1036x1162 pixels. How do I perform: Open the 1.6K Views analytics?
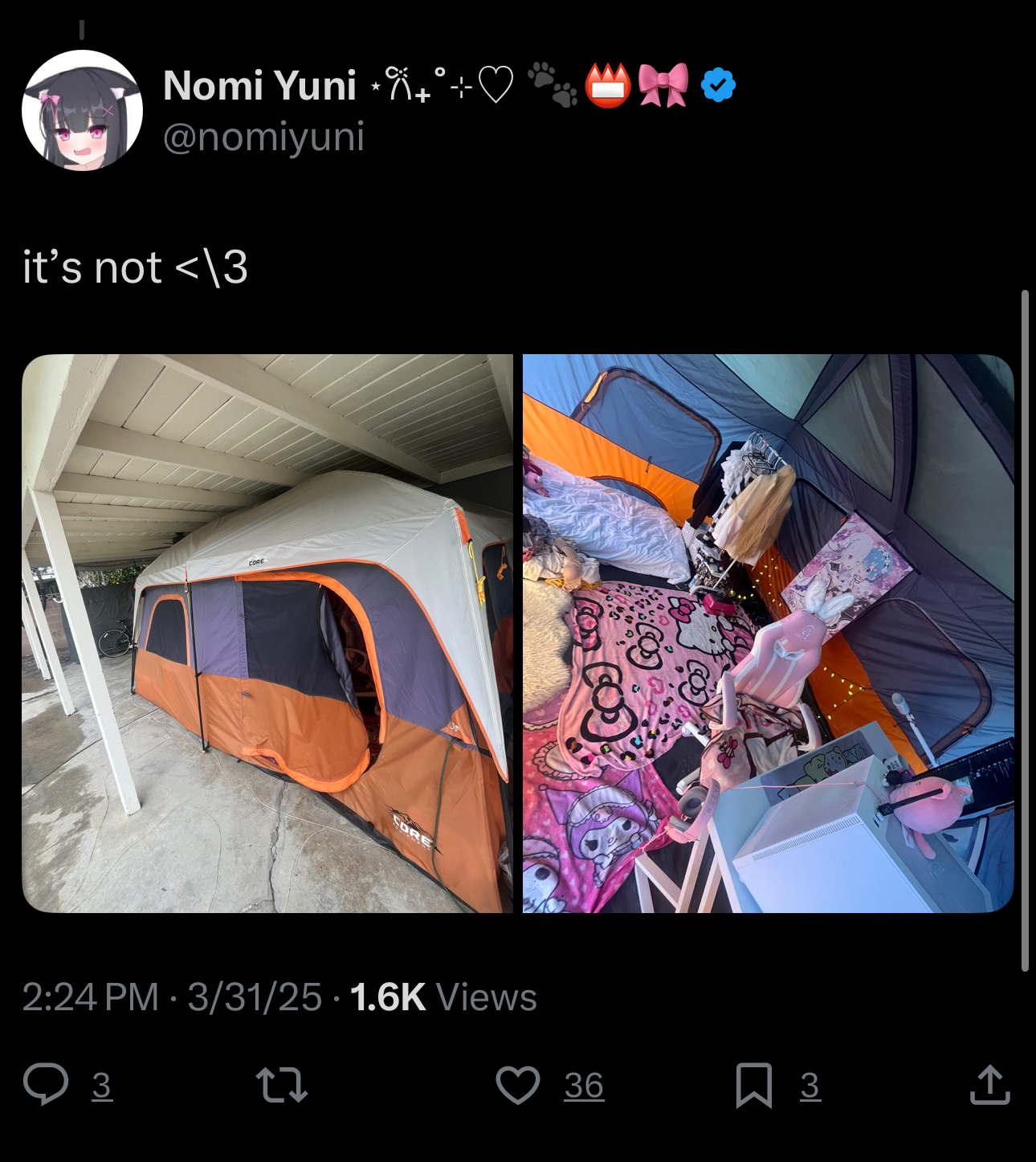point(443,997)
